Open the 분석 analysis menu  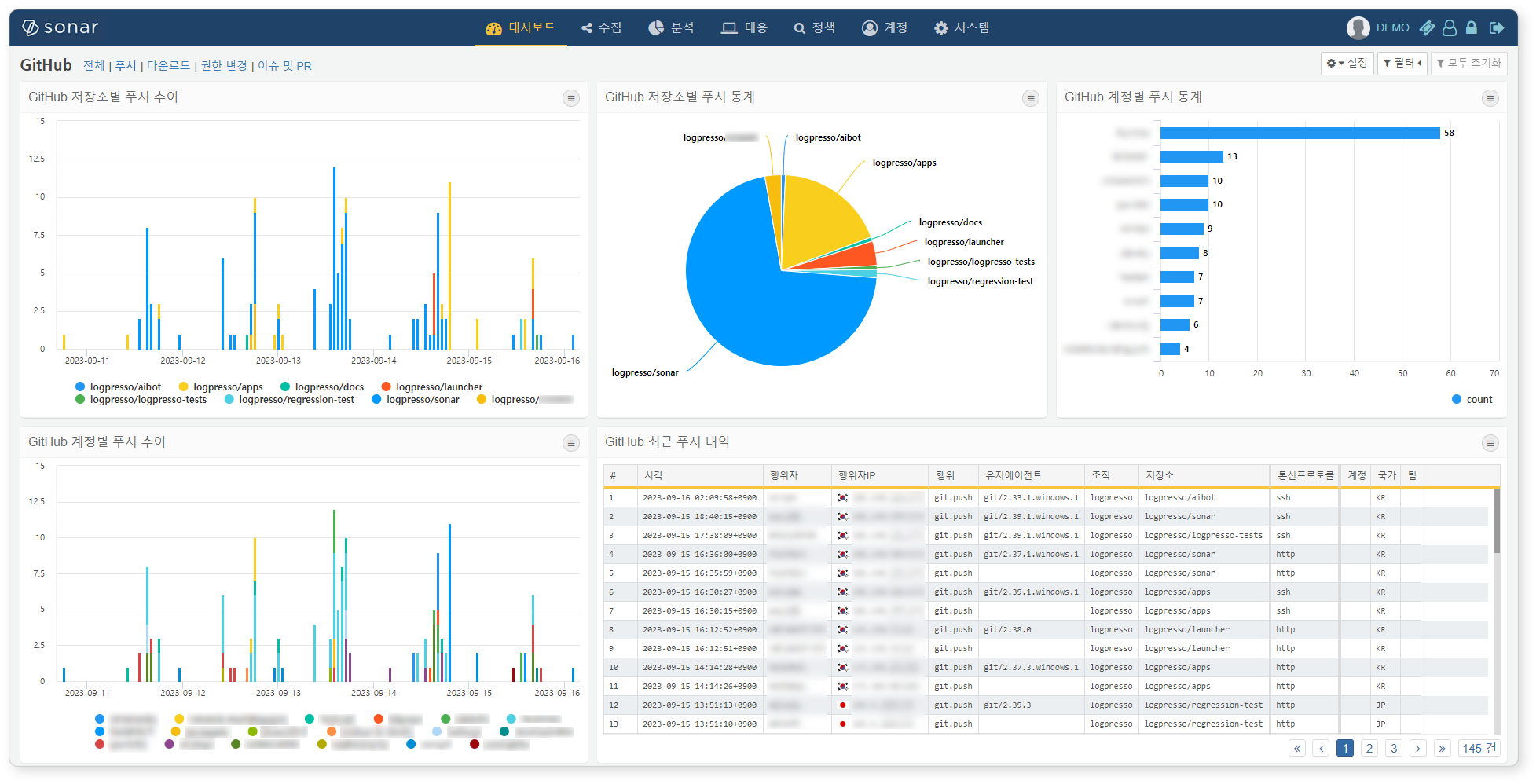672,27
